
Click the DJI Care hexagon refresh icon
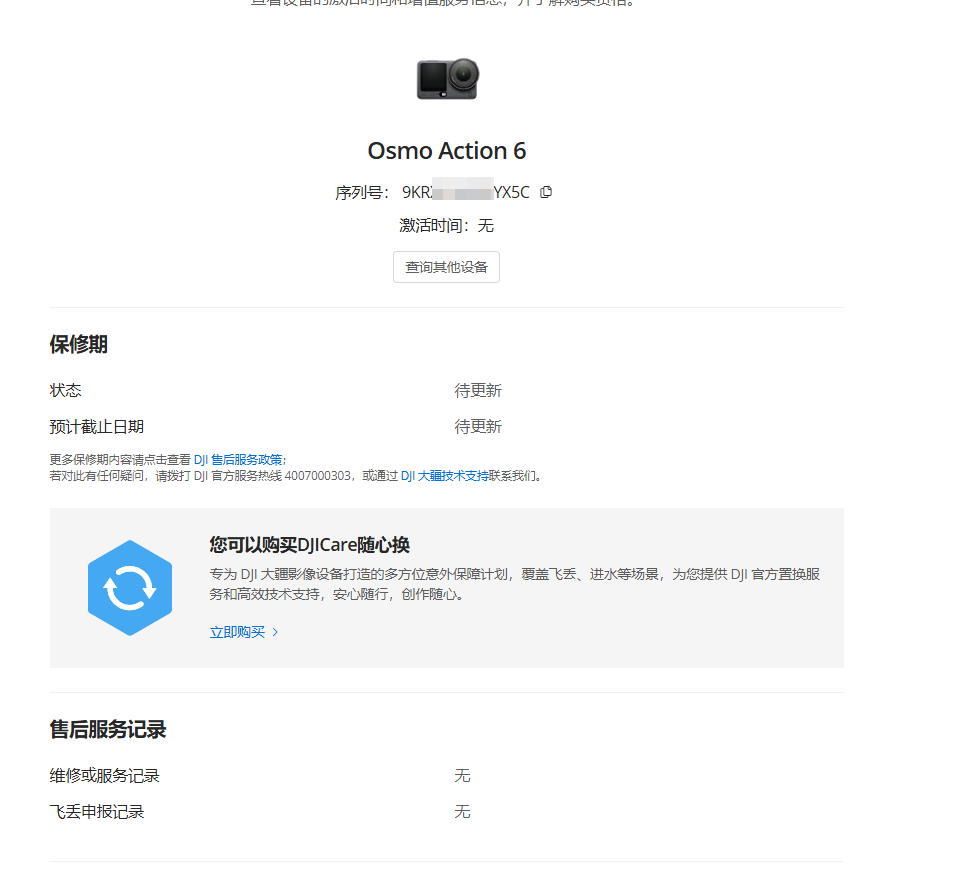[x=130, y=588]
